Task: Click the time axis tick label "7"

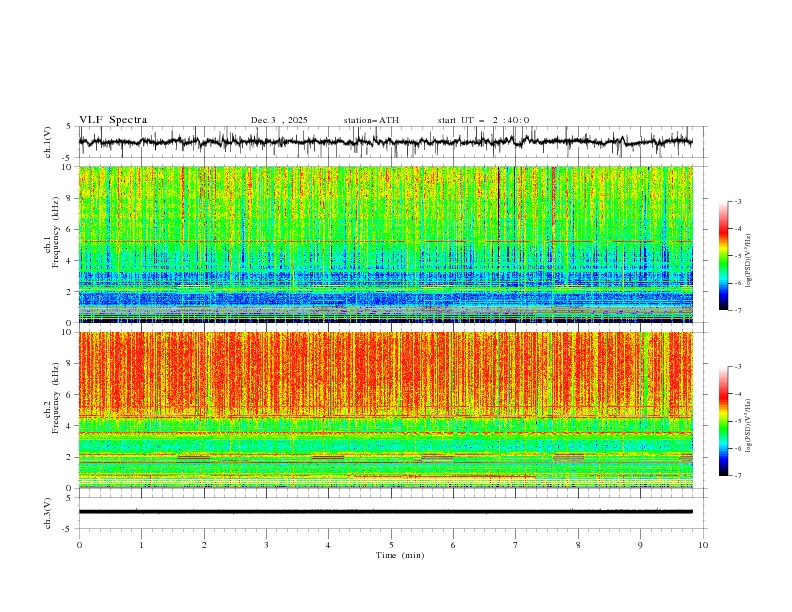Action: coord(516,545)
